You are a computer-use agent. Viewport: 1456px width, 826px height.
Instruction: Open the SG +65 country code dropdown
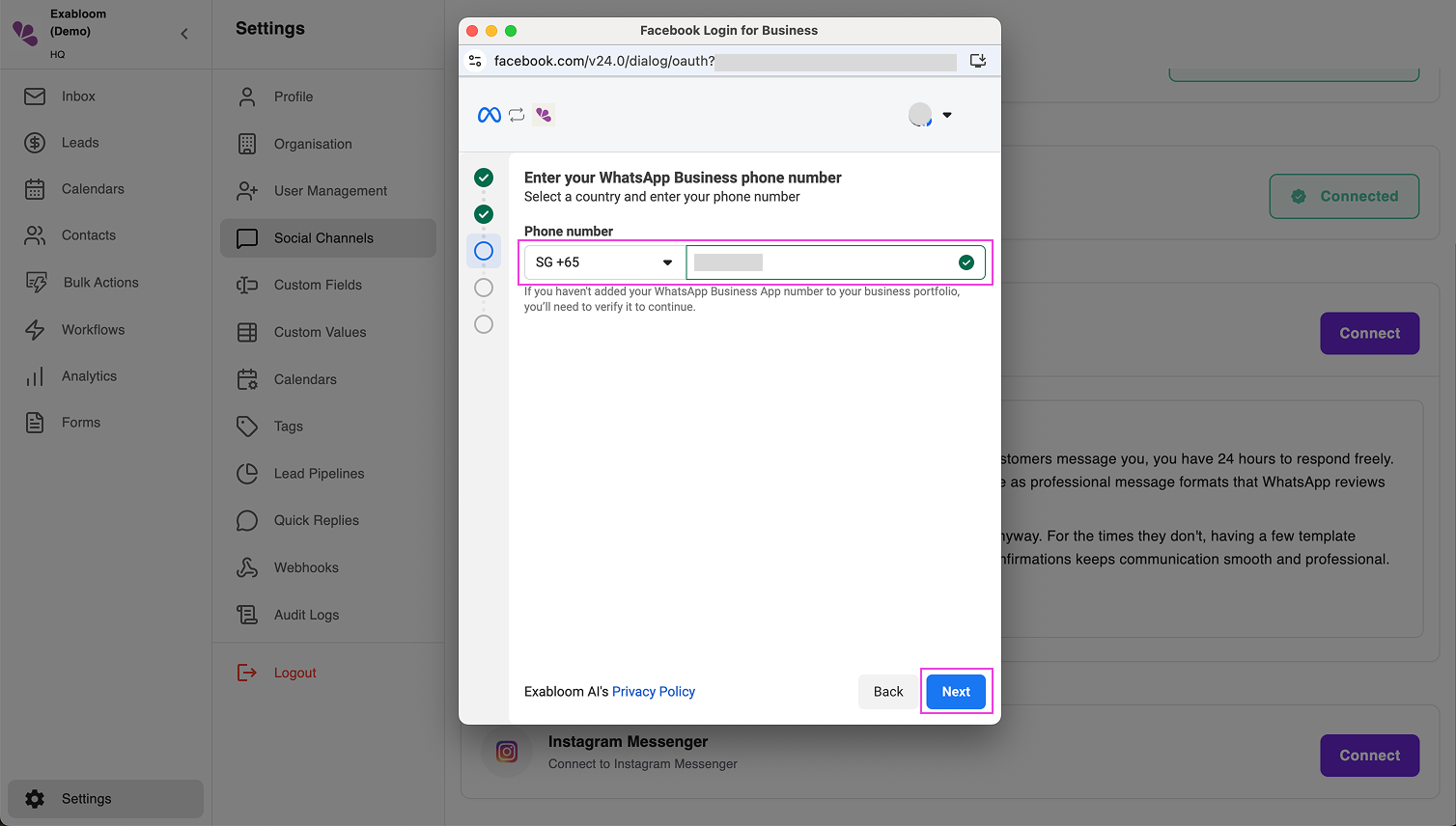click(602, 262)
